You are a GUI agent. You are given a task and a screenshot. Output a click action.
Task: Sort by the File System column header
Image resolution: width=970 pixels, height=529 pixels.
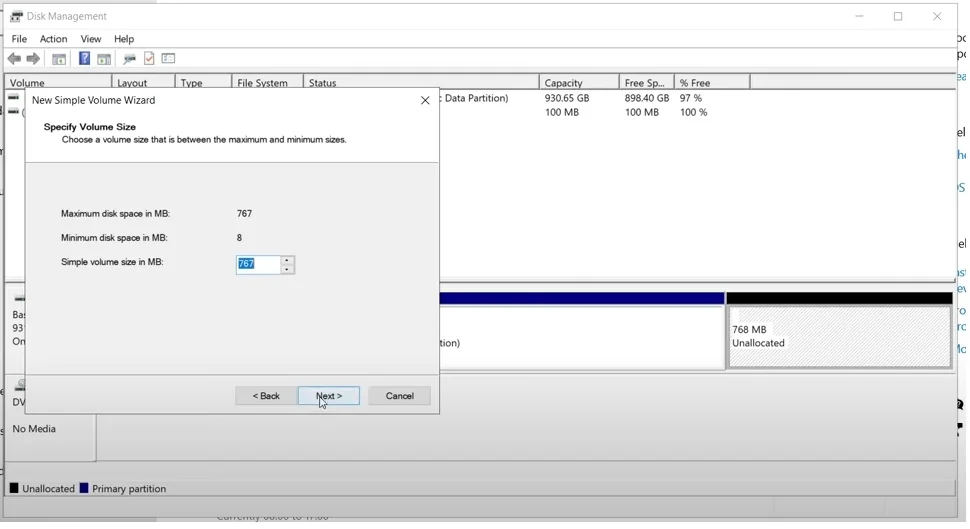(x=268, y=83)
